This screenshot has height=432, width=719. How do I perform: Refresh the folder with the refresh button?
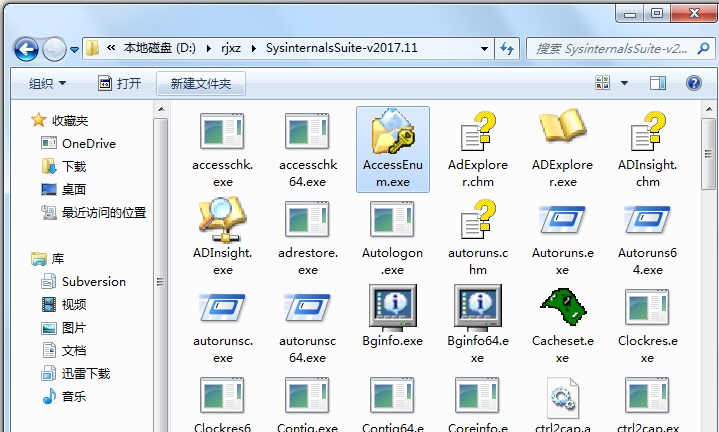507,48
